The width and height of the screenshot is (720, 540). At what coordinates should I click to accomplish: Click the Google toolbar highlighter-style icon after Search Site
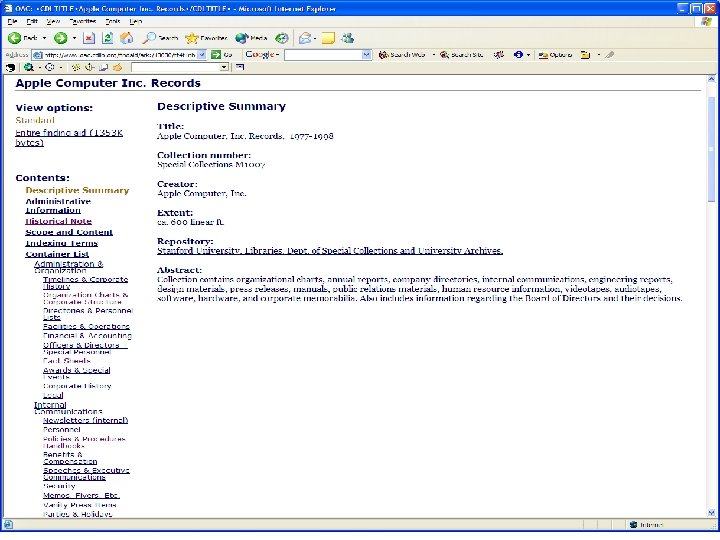499,55
